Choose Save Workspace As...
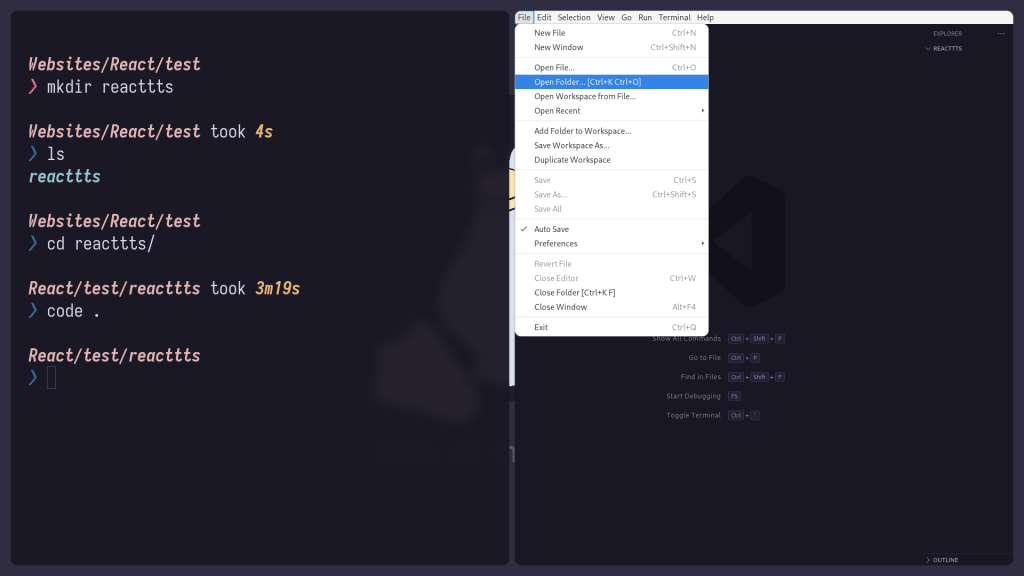The image size is (1024, 576). (571, 146)
